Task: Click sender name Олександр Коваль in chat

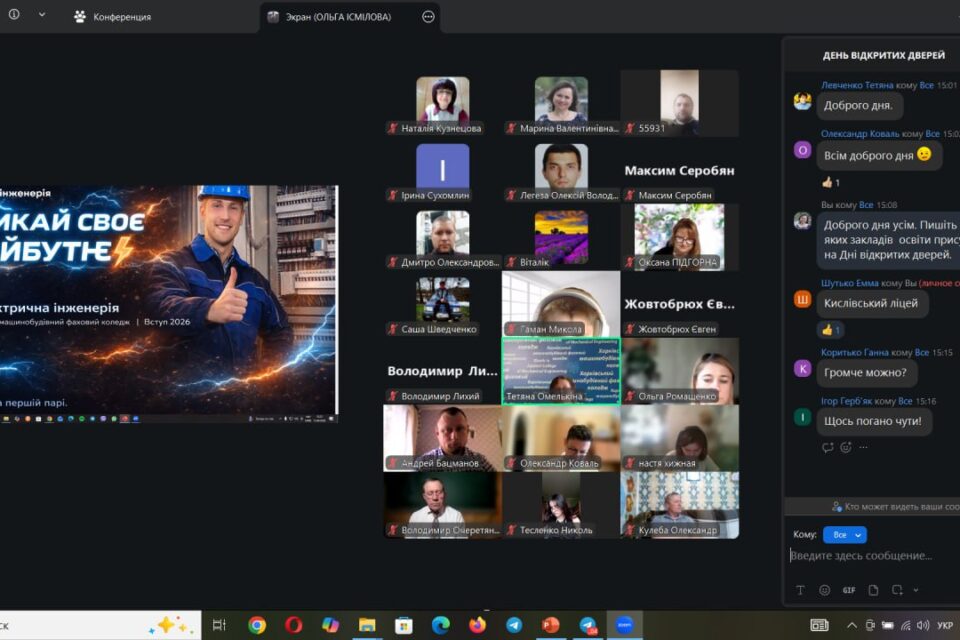Action: (x=860, y=134)
